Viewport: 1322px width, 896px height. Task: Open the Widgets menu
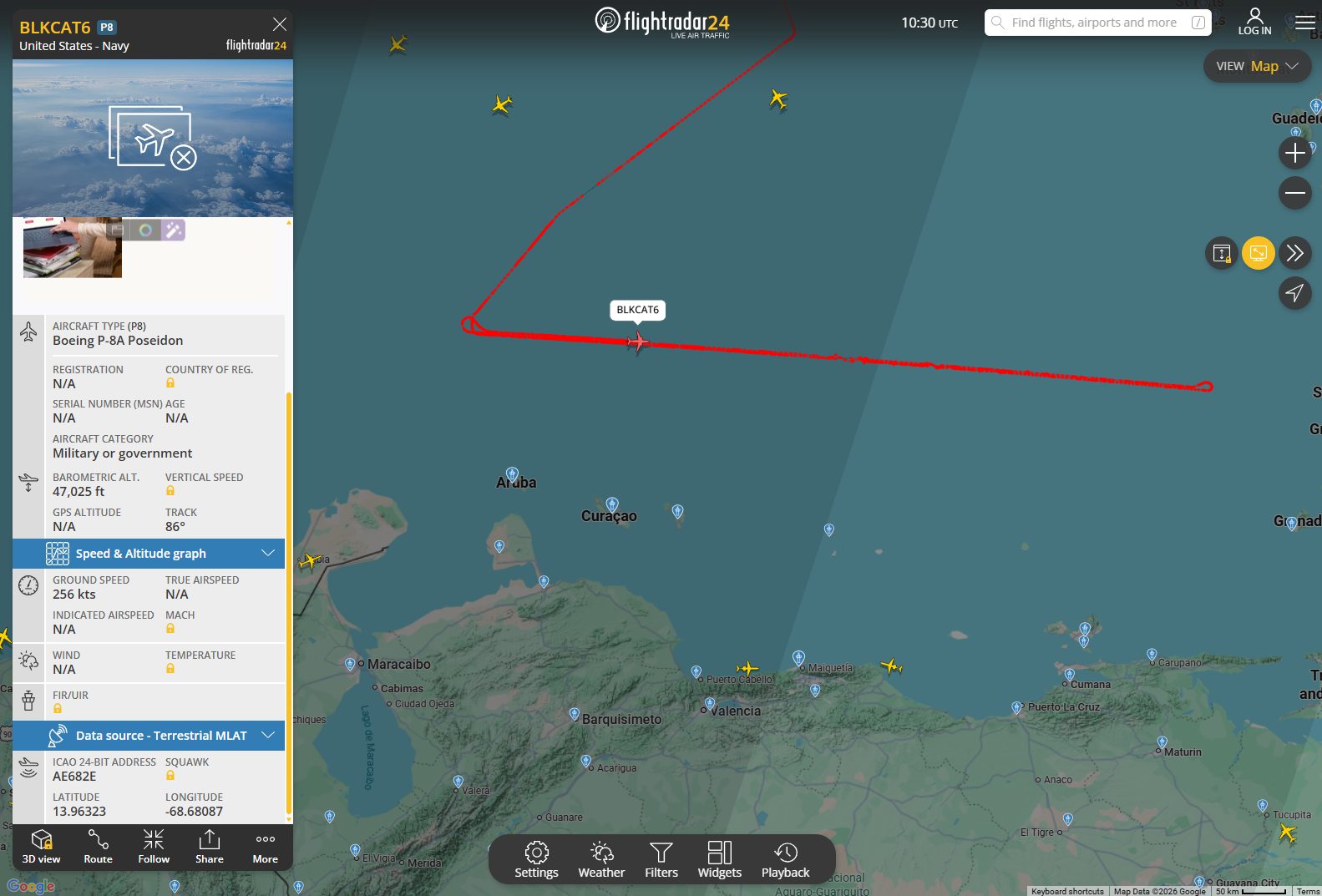pos(719,859)
